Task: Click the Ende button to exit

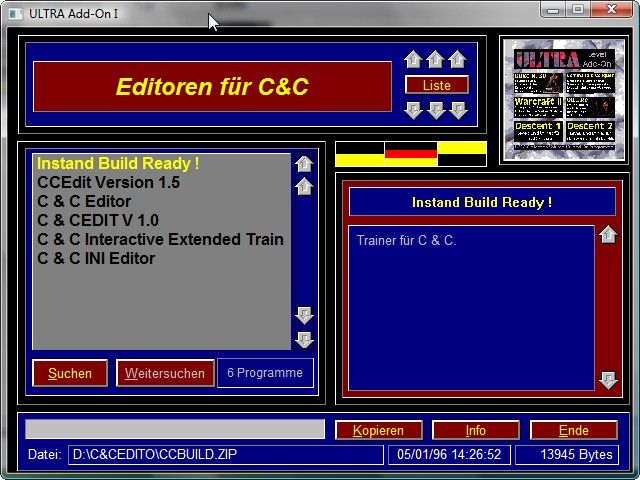Action: (x=573, y=430)
